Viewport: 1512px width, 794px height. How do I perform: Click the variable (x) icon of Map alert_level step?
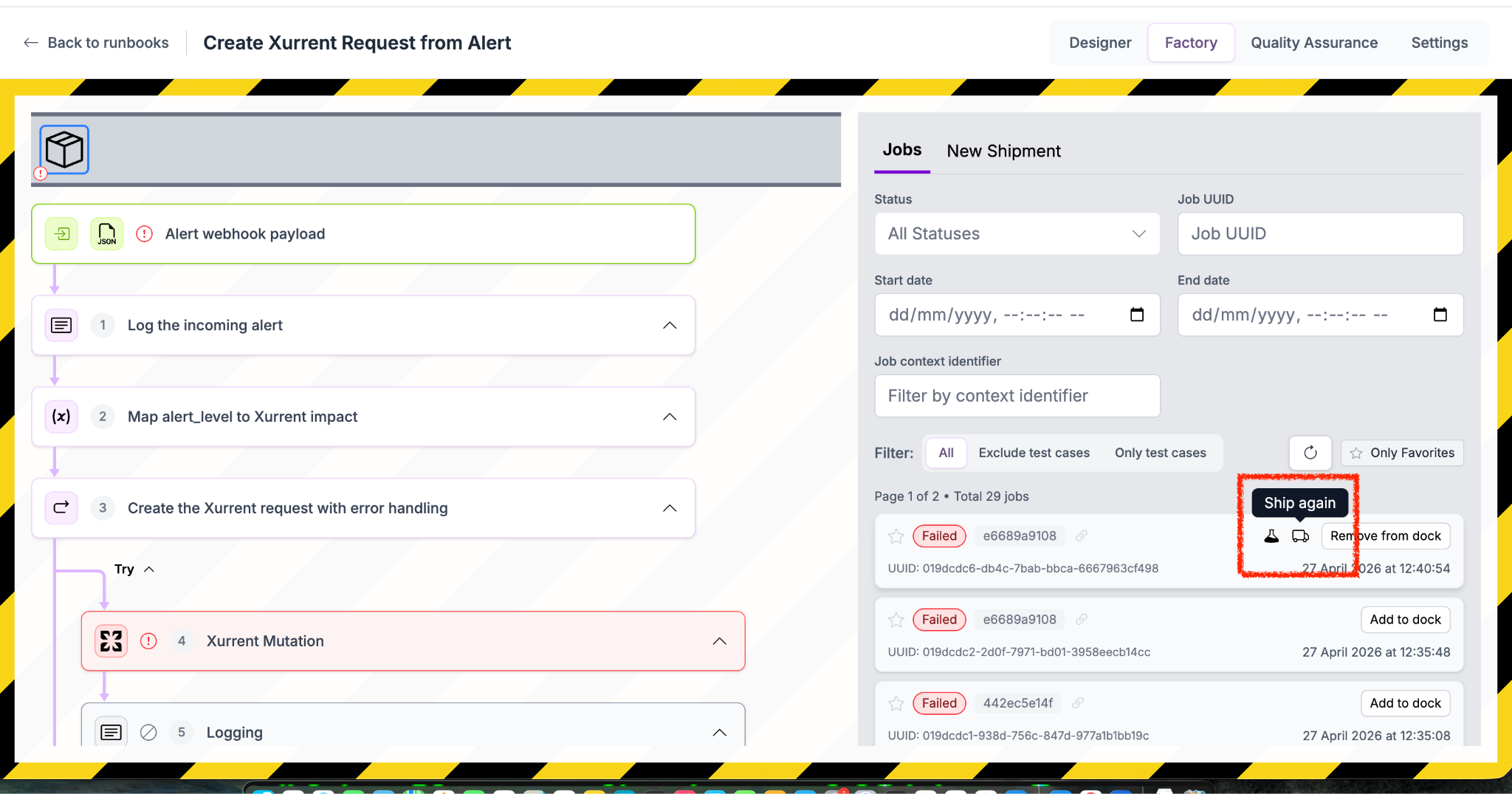click(x=61, y=417)
